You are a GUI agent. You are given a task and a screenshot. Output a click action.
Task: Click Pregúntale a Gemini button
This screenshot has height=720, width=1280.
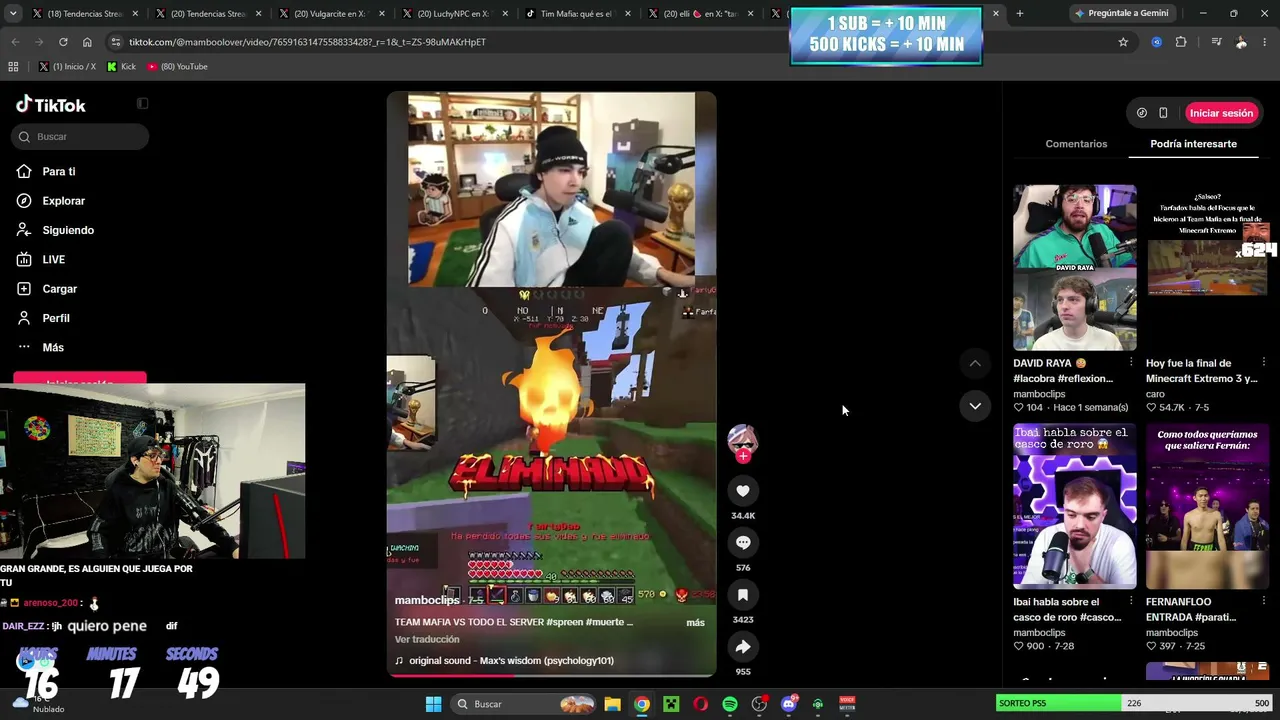click(x=1120, y=14)
